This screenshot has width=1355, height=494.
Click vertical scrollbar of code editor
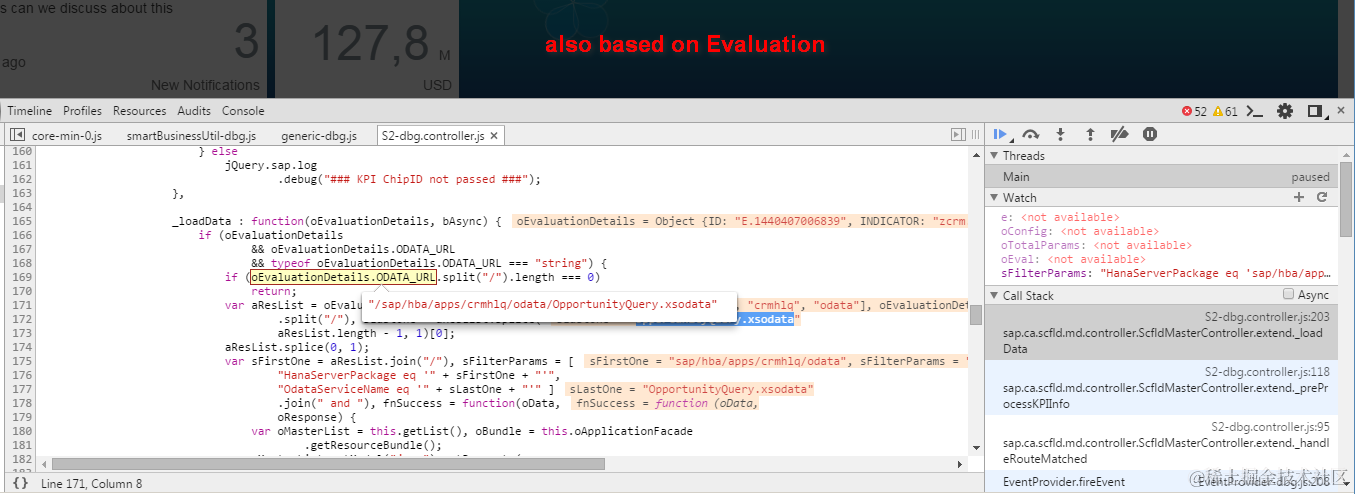tap(976, 315)
